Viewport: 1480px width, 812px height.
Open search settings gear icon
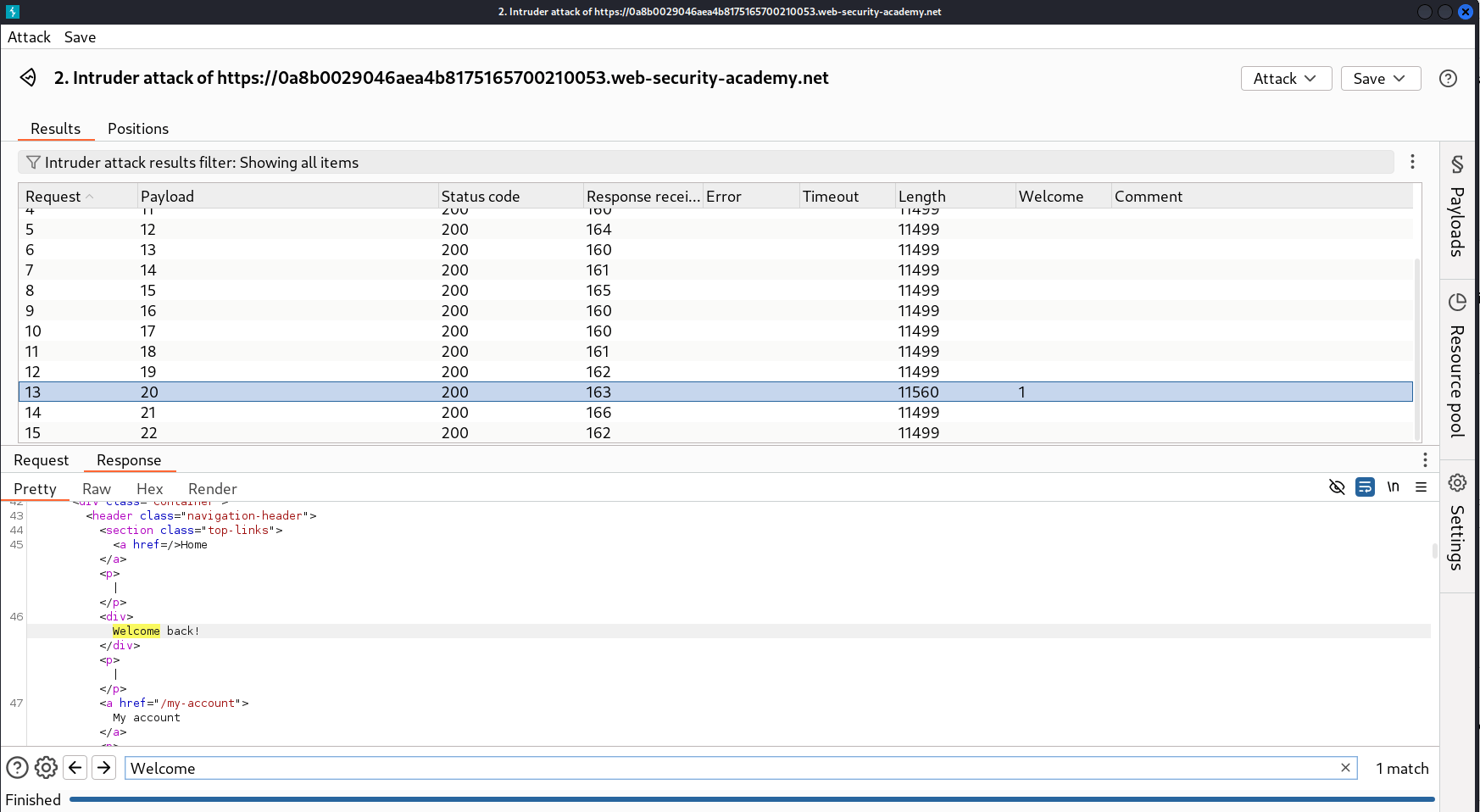[46, 768]
